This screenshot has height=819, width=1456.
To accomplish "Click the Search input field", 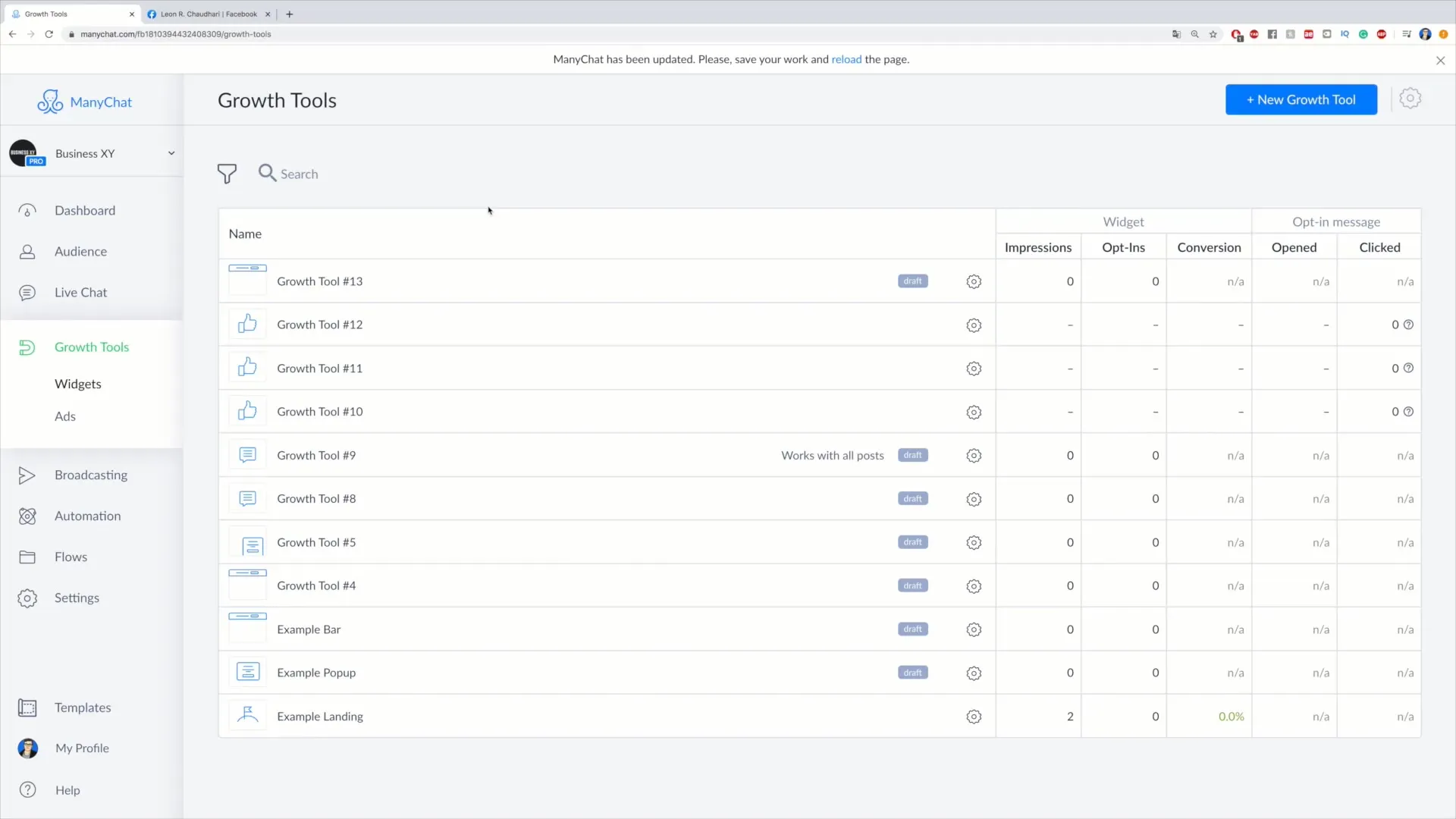I will (x=298, y=173).
